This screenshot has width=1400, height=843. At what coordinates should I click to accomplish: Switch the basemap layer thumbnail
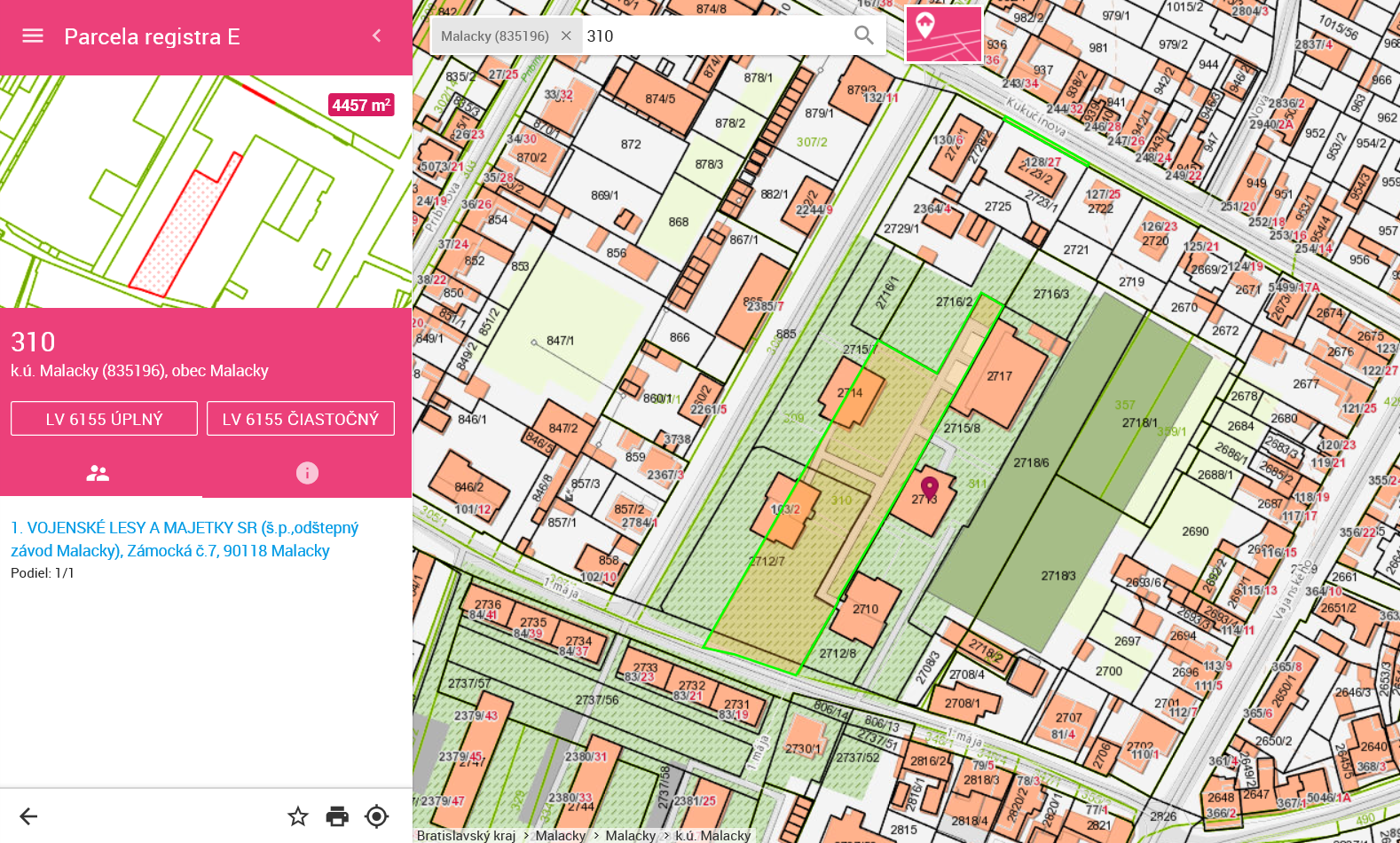pos(943,35)
